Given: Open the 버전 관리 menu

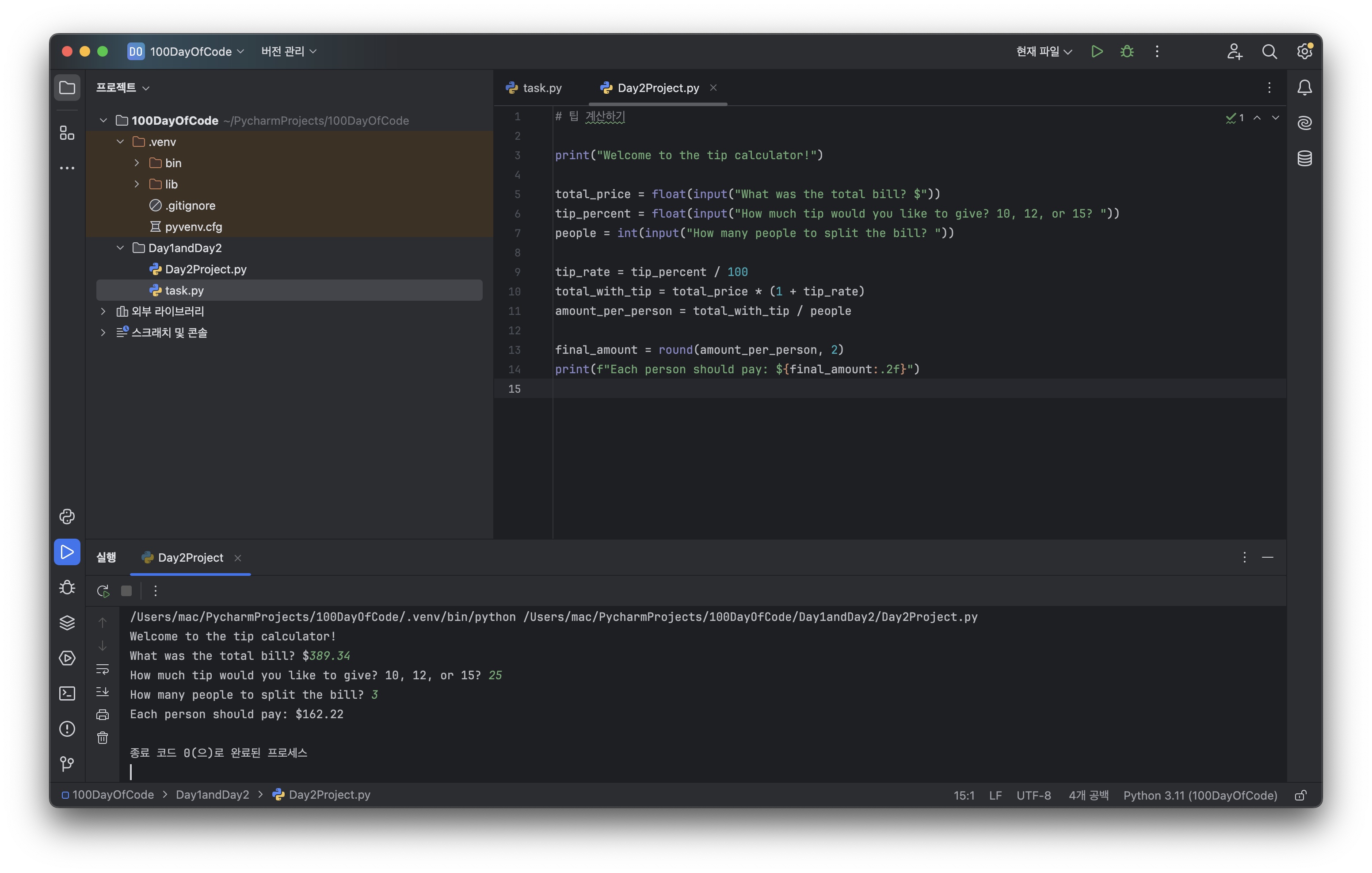Looking at the screenshot, I should coord(288,51).
